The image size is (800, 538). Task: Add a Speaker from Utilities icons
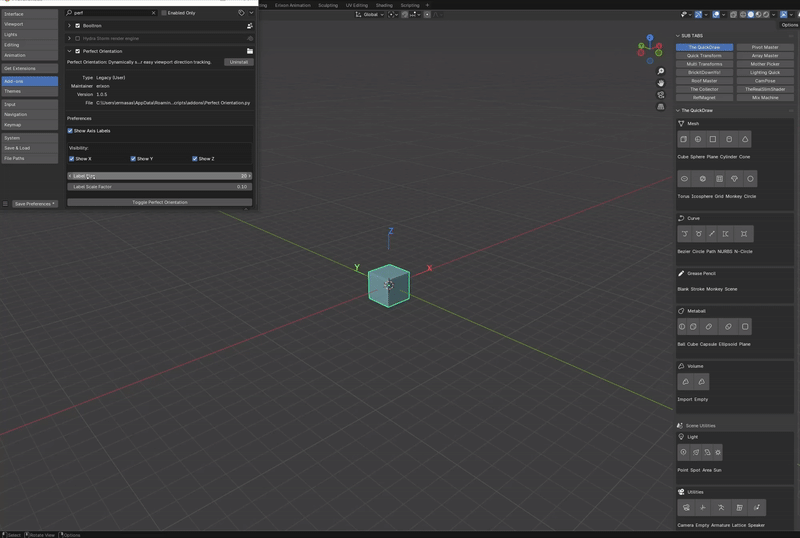click(x=757, y=507)
